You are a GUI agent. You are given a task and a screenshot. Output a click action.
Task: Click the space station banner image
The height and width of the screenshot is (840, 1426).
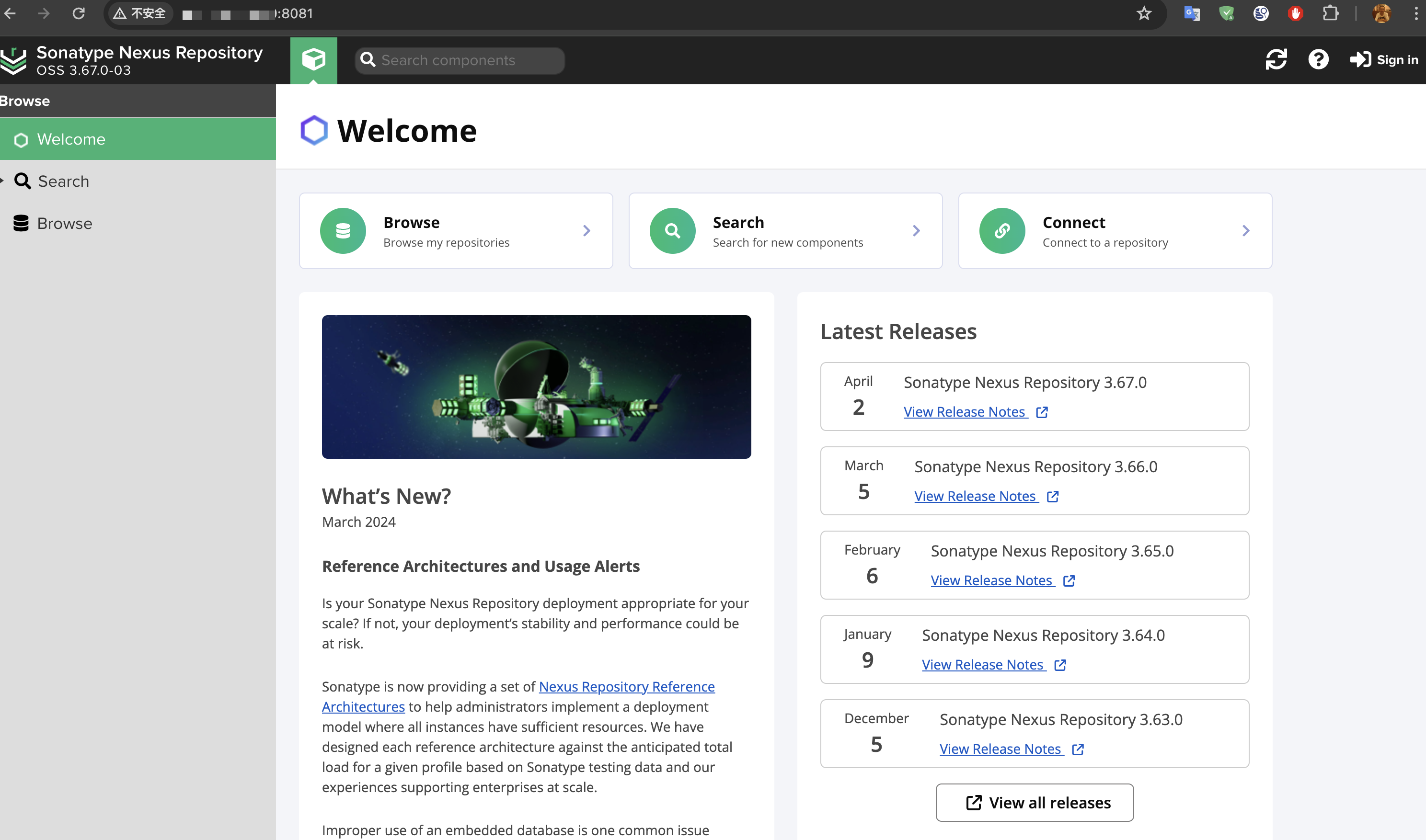pos(536,386)
